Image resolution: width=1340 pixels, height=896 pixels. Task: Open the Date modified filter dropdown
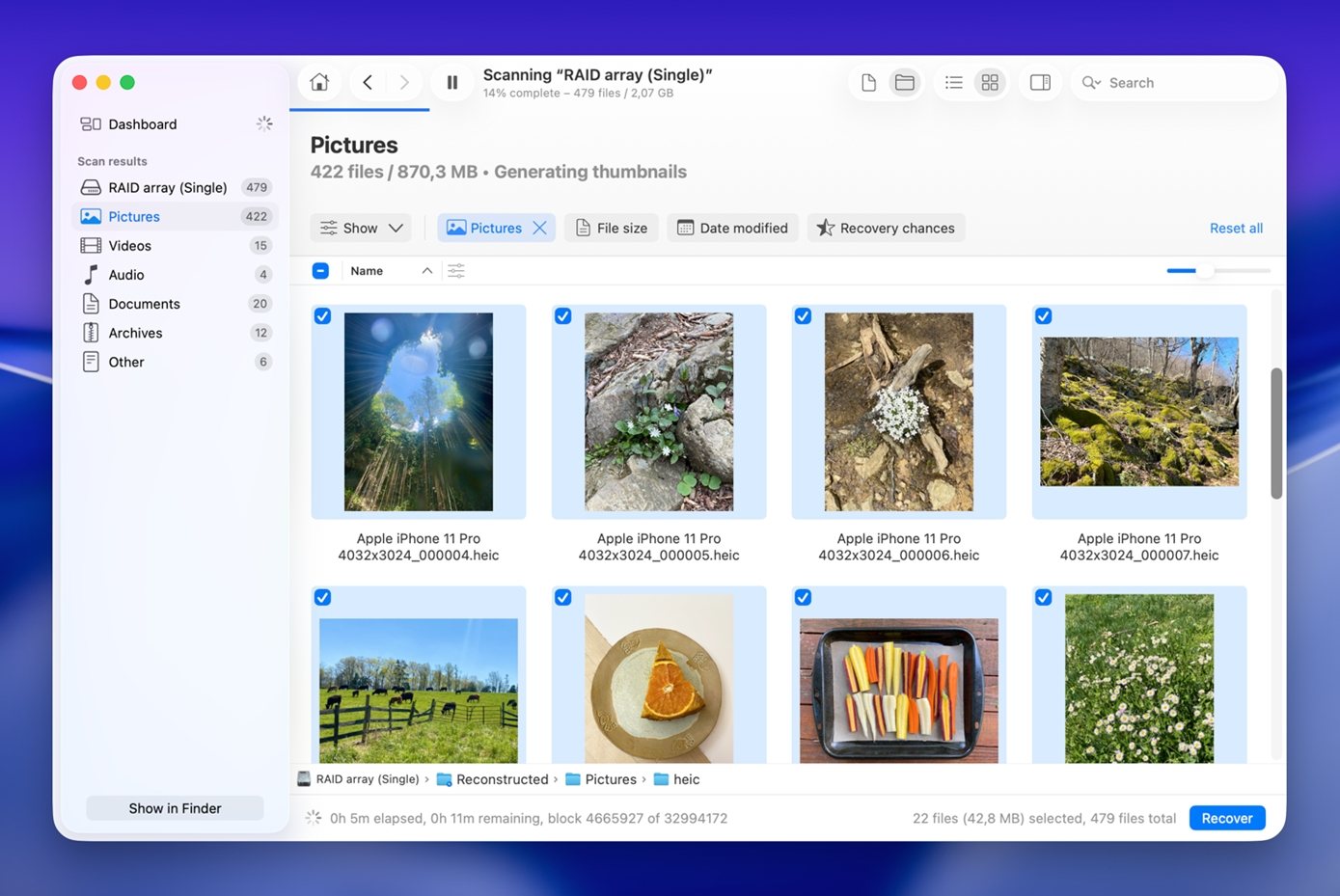click(732, 229)
